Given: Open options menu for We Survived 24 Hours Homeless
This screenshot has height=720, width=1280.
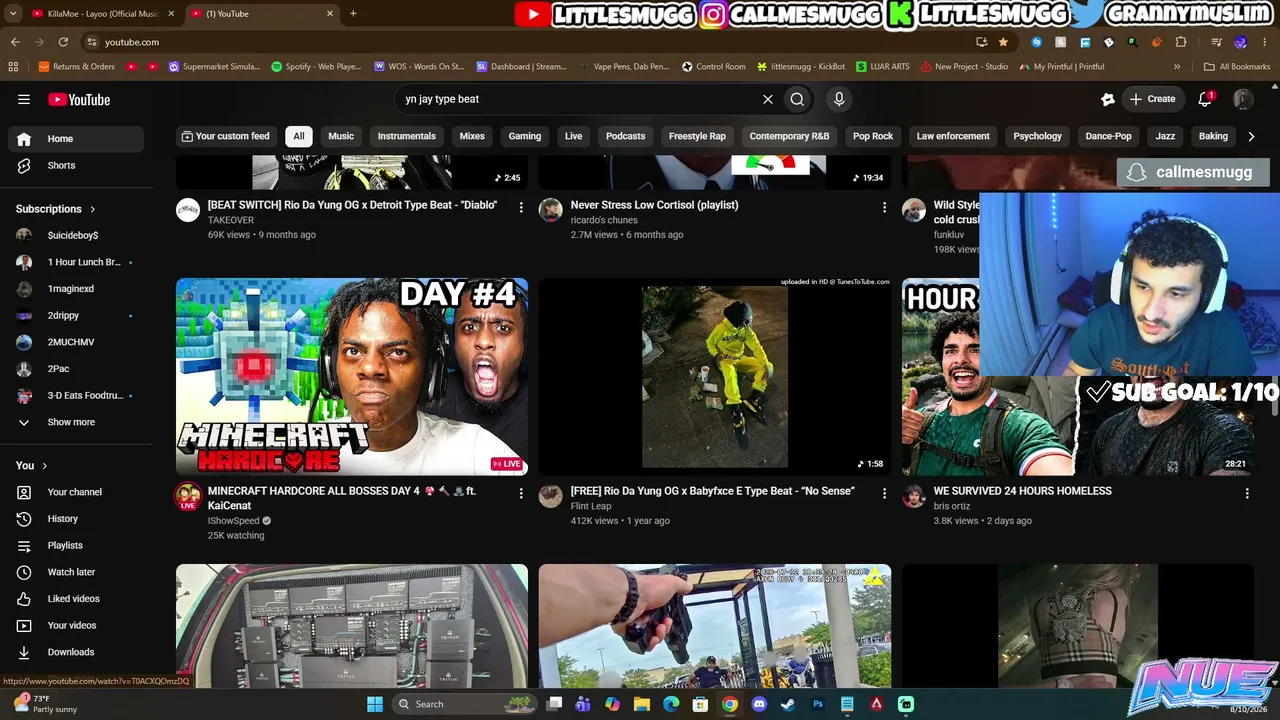Looking at the screenshot, I should (x=1247, y=493).
